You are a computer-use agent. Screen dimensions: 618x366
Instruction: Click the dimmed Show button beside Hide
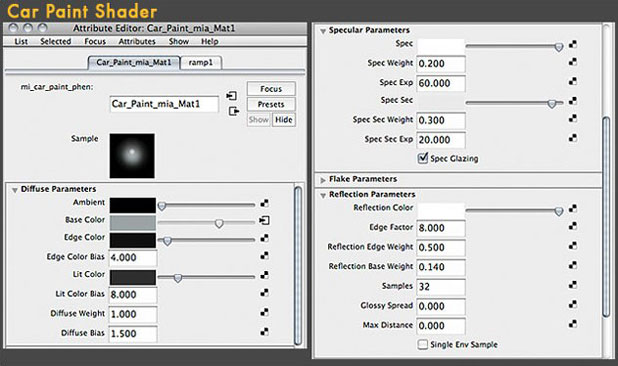pos(259,120)
